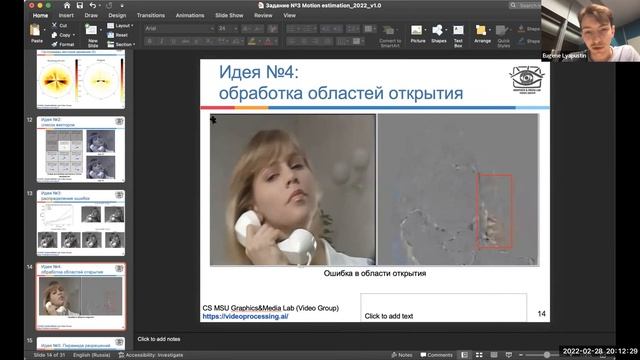This screenshot has width=640, height=360.
Task: Open the videoprocessing.ai link on slide
Action: [245, 316]
